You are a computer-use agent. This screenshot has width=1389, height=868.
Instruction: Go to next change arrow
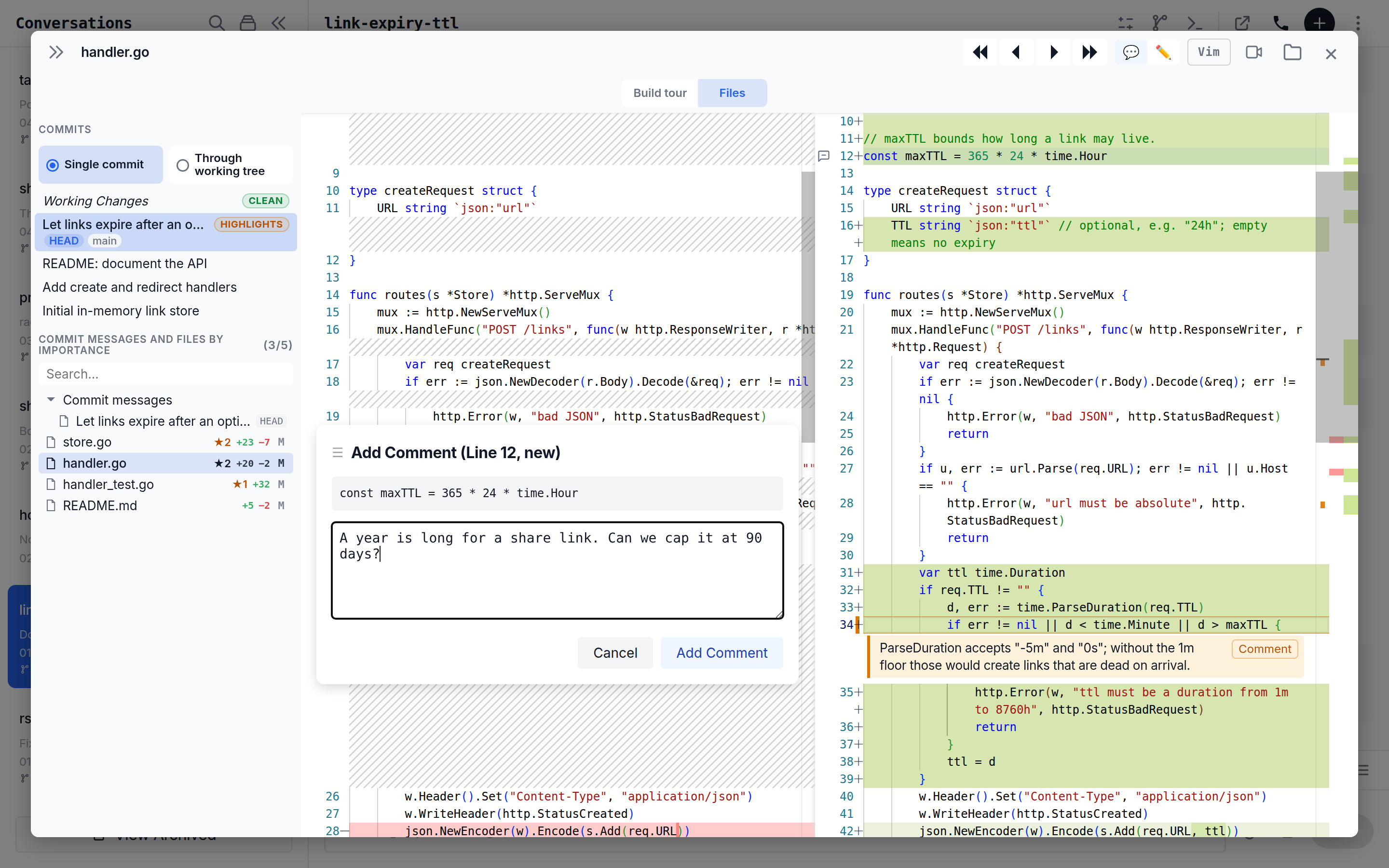click(x=1053, y=52)
